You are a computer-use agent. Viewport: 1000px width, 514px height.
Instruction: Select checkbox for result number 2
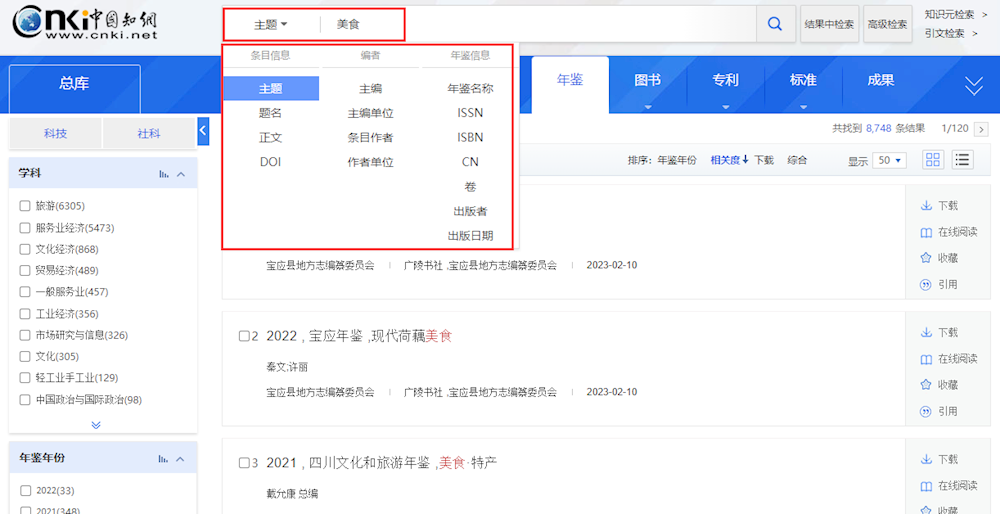[x=244, y=337]
